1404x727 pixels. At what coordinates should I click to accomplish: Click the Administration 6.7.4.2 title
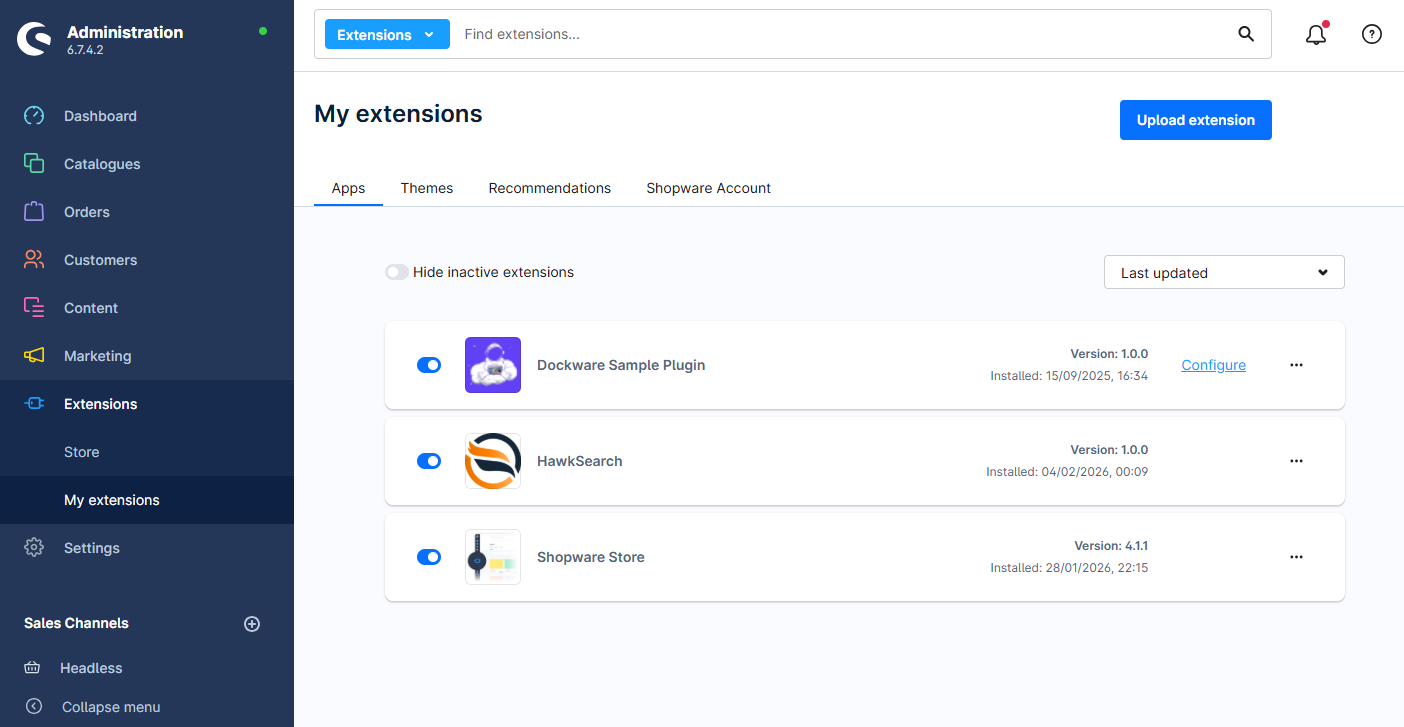[125, 39]
